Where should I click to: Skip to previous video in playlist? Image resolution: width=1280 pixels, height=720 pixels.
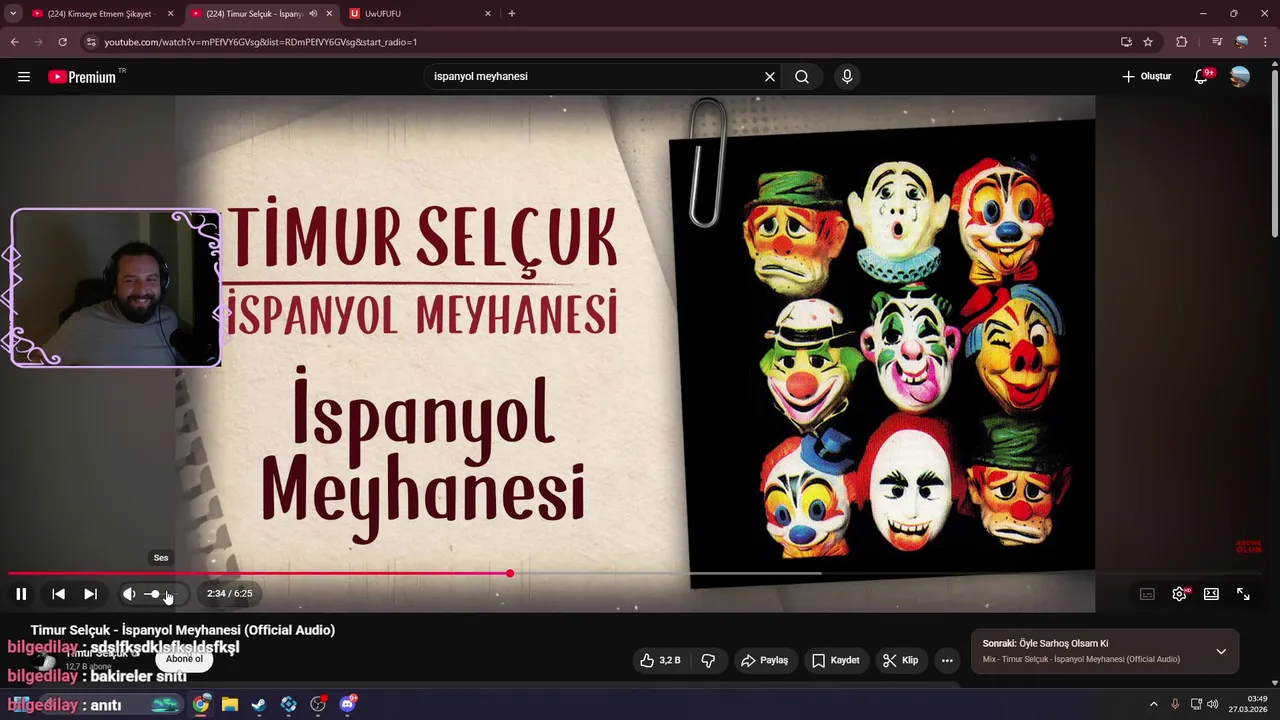[58, 594]
